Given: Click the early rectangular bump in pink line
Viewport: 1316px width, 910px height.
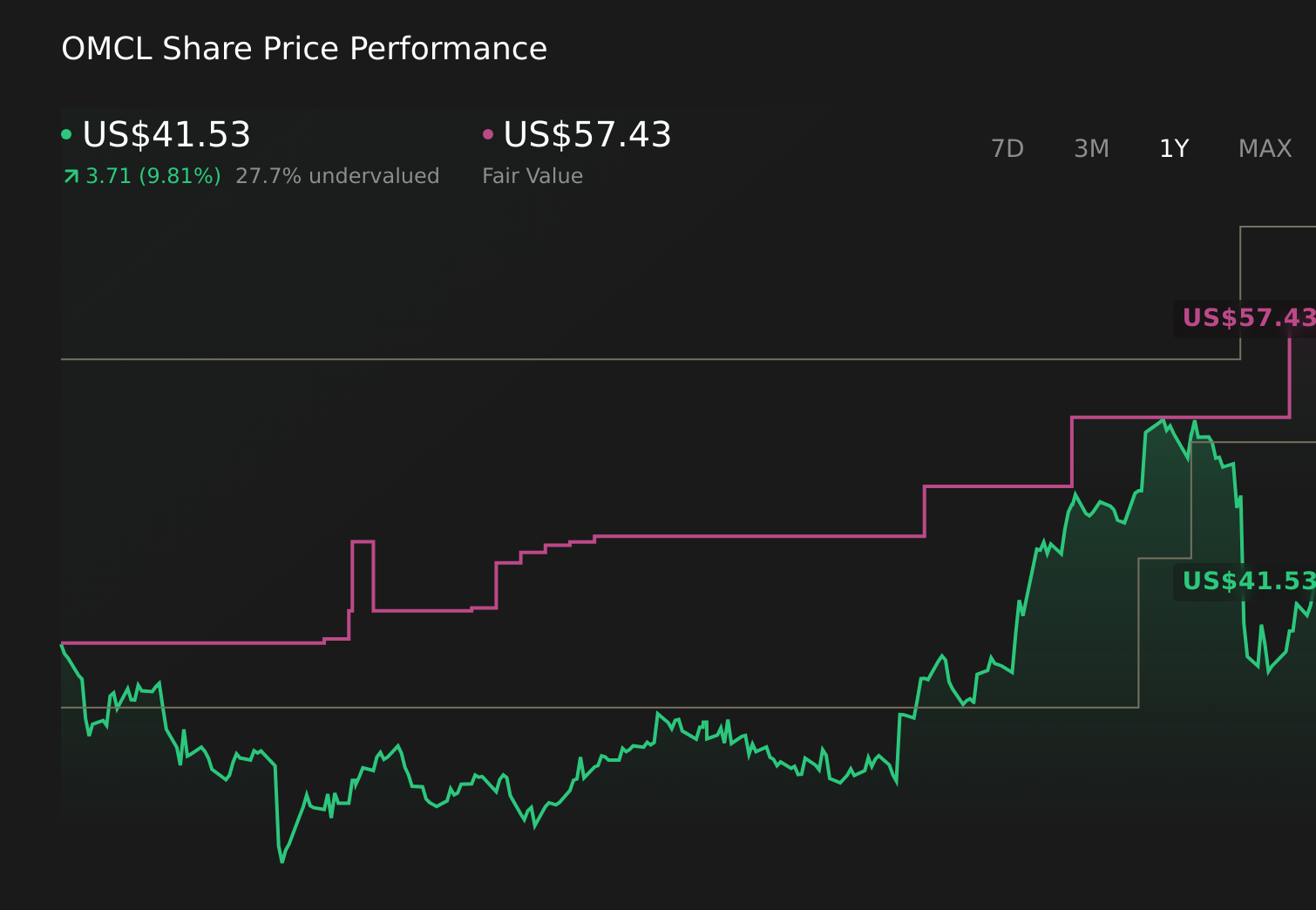Looking at the screenshot, I should [363, 542].
